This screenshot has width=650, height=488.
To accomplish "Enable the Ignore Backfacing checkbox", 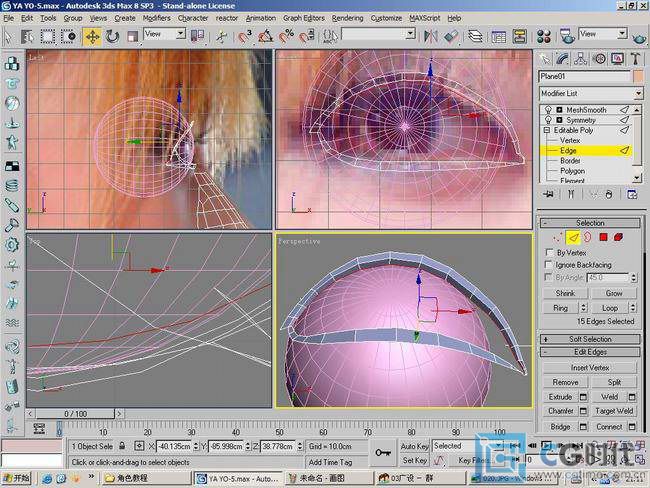I will pyautogui.click(x=548, y=265).
